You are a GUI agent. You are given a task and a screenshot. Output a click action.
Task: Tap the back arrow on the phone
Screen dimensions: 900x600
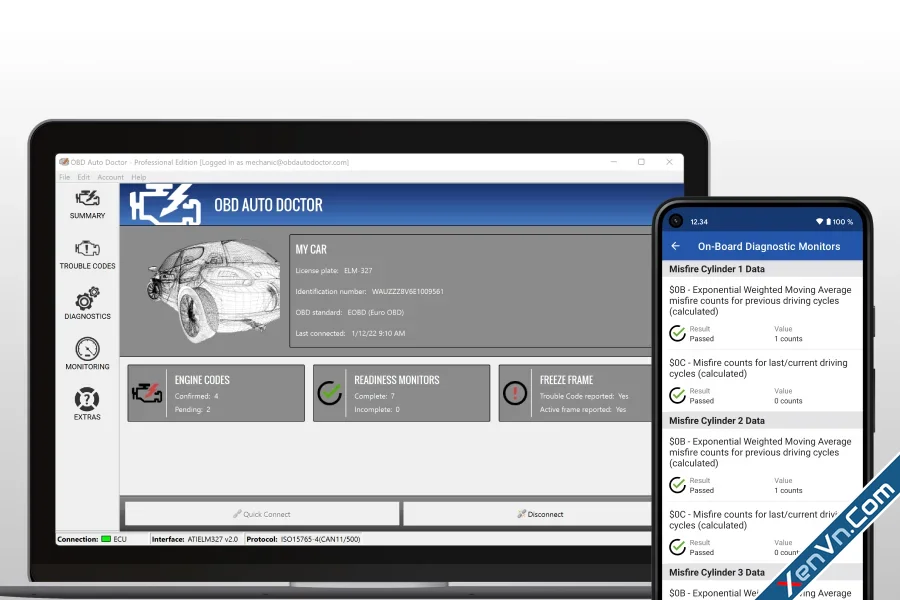coord(676,246)
